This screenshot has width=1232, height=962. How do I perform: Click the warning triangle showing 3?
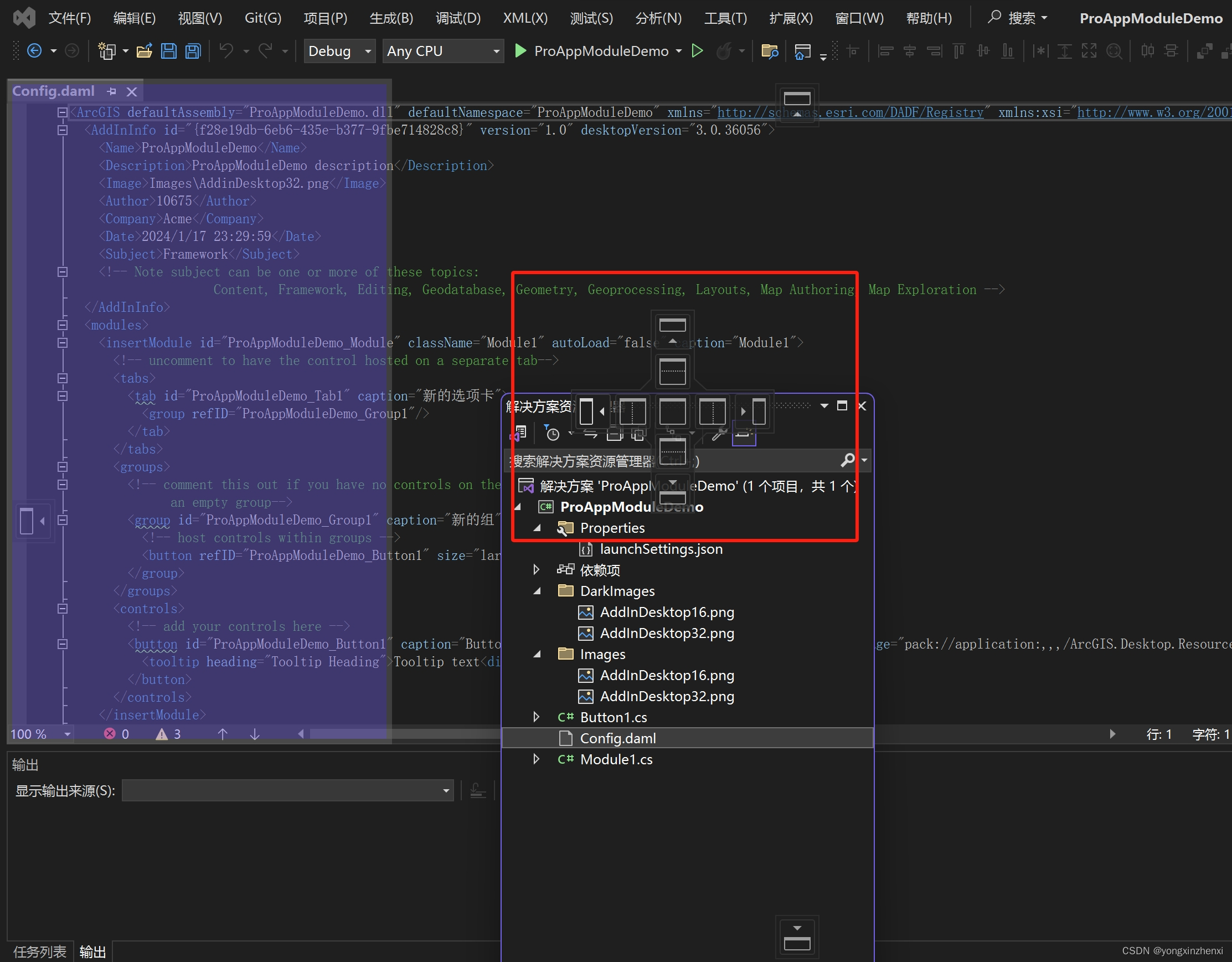point(162,733)
